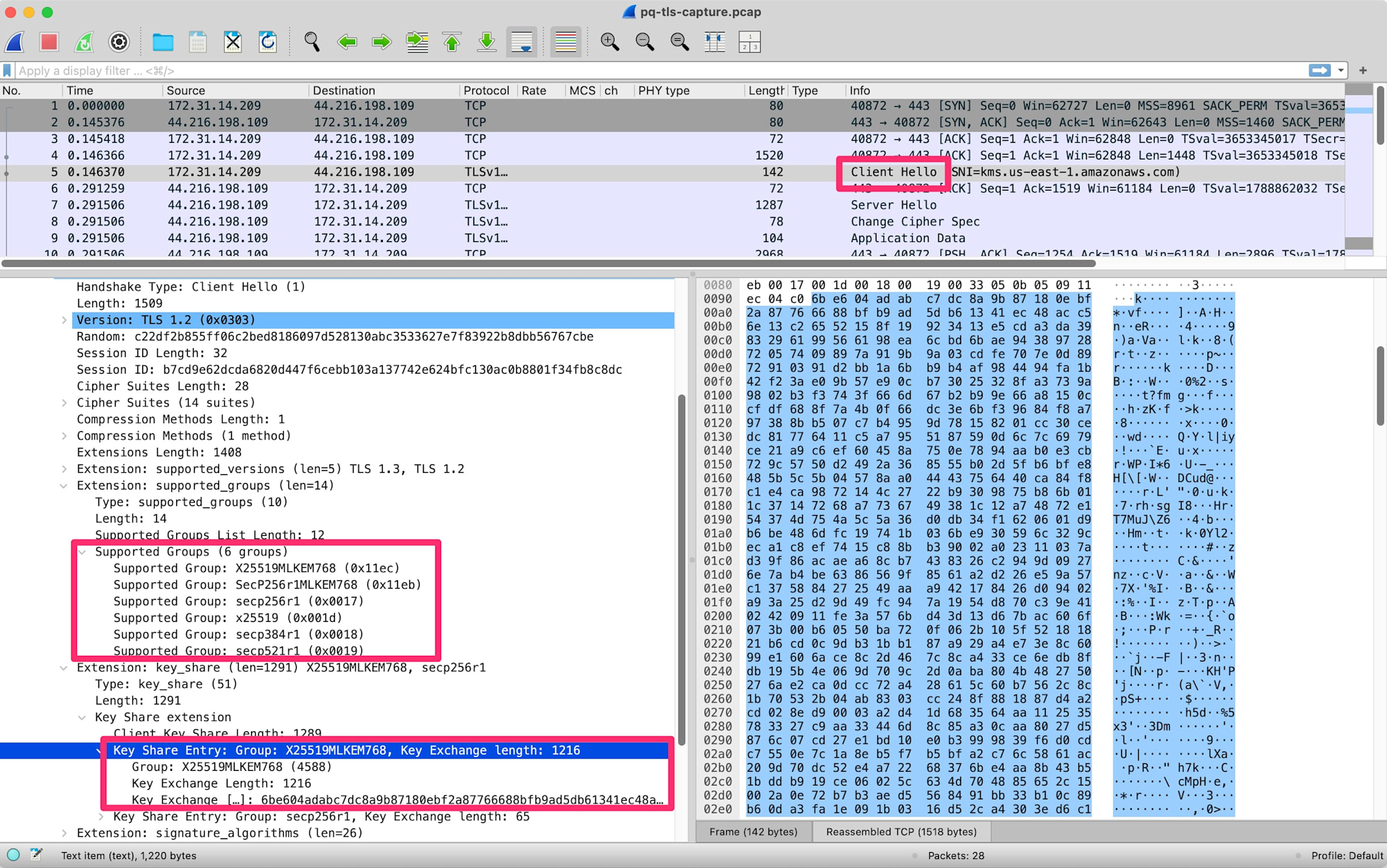This screenshot has width=1387, height=868.
Task: Expand the supported_versions extension
Action: [x=64, y=469]
